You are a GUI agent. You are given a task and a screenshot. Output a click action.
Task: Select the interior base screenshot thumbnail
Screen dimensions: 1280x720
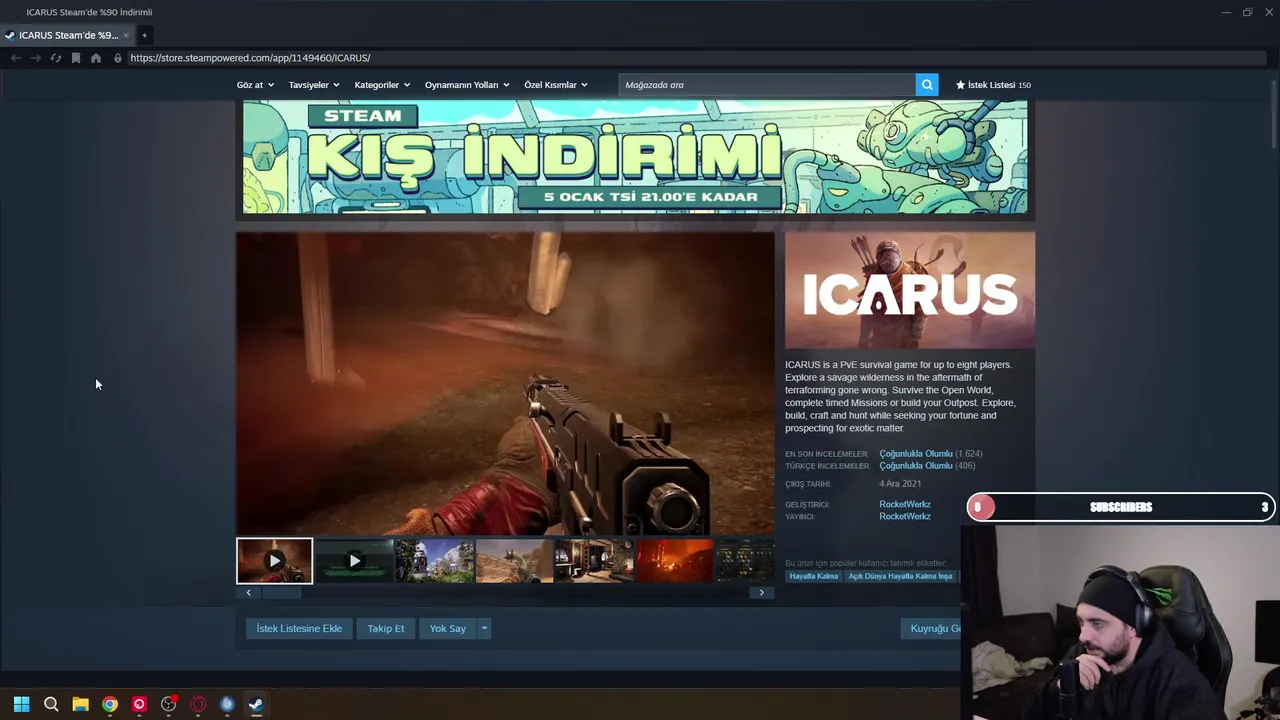(594, 561)
